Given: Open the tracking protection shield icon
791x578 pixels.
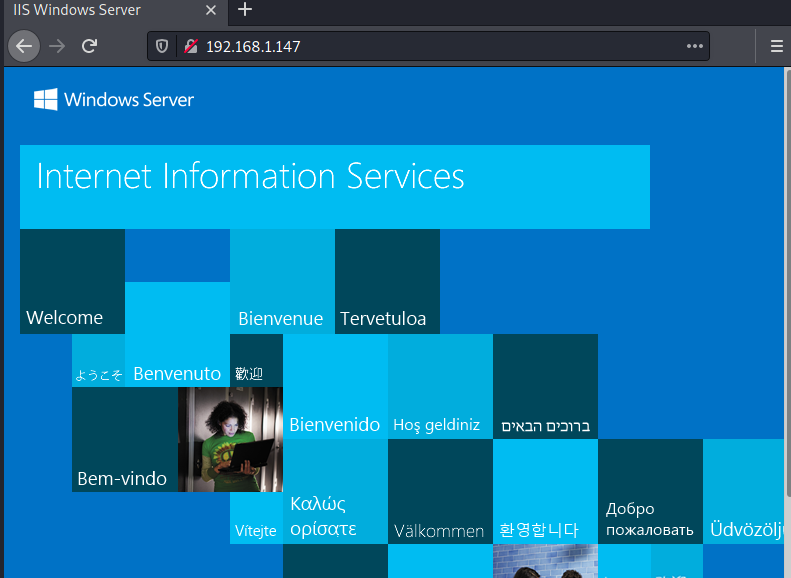Looking at the screenshot, I should (161, 46).
